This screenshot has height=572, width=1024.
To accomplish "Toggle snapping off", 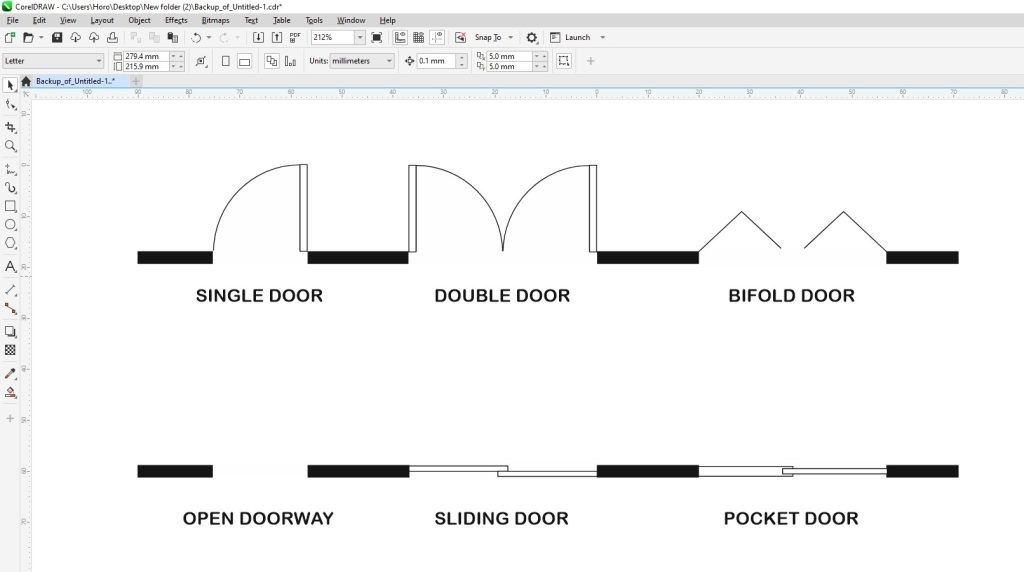I will pos(460,38).
